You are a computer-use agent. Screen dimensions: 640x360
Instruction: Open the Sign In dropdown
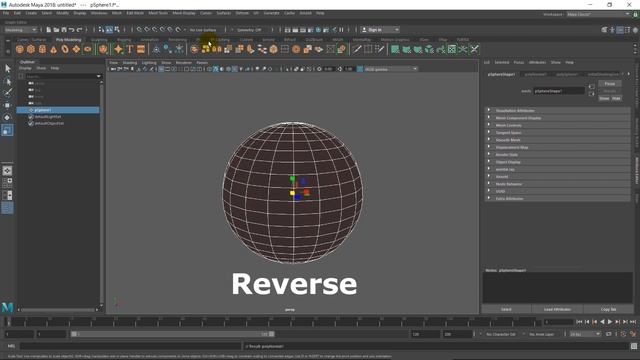[380, 30]
